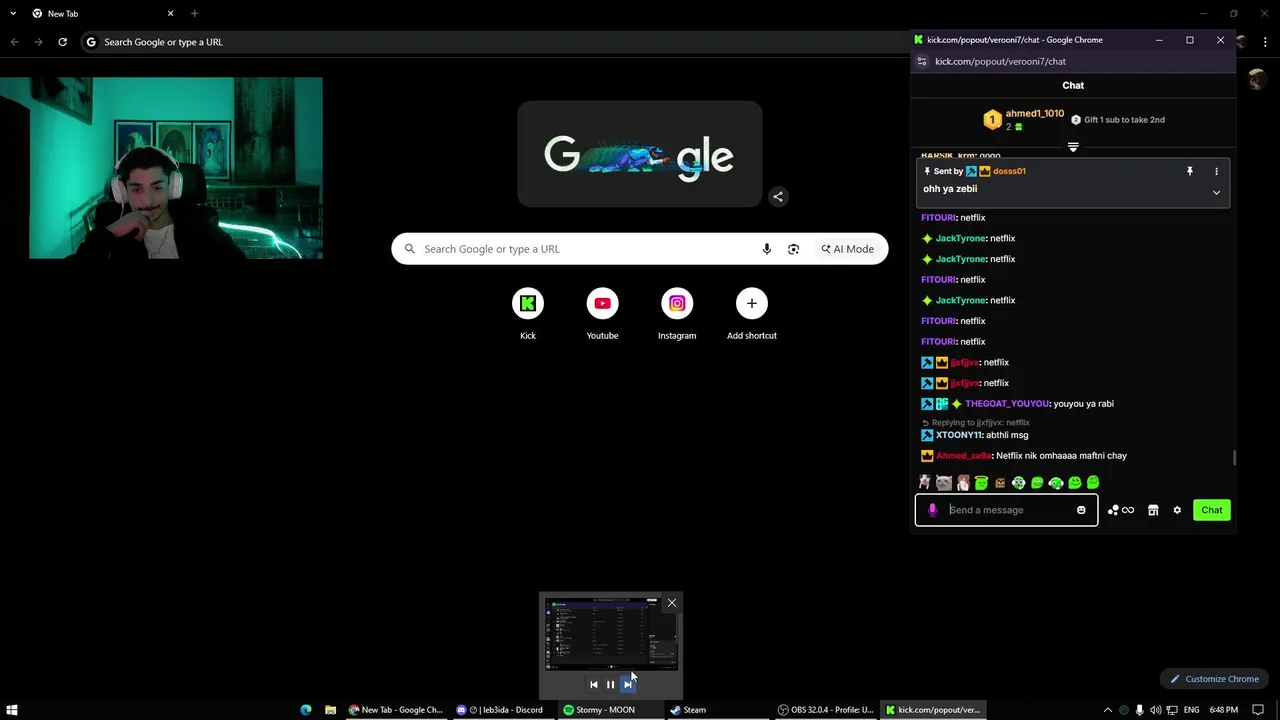Close the New Tab tab
Screen dimensions: 1280x720
[x=170, y=14]
